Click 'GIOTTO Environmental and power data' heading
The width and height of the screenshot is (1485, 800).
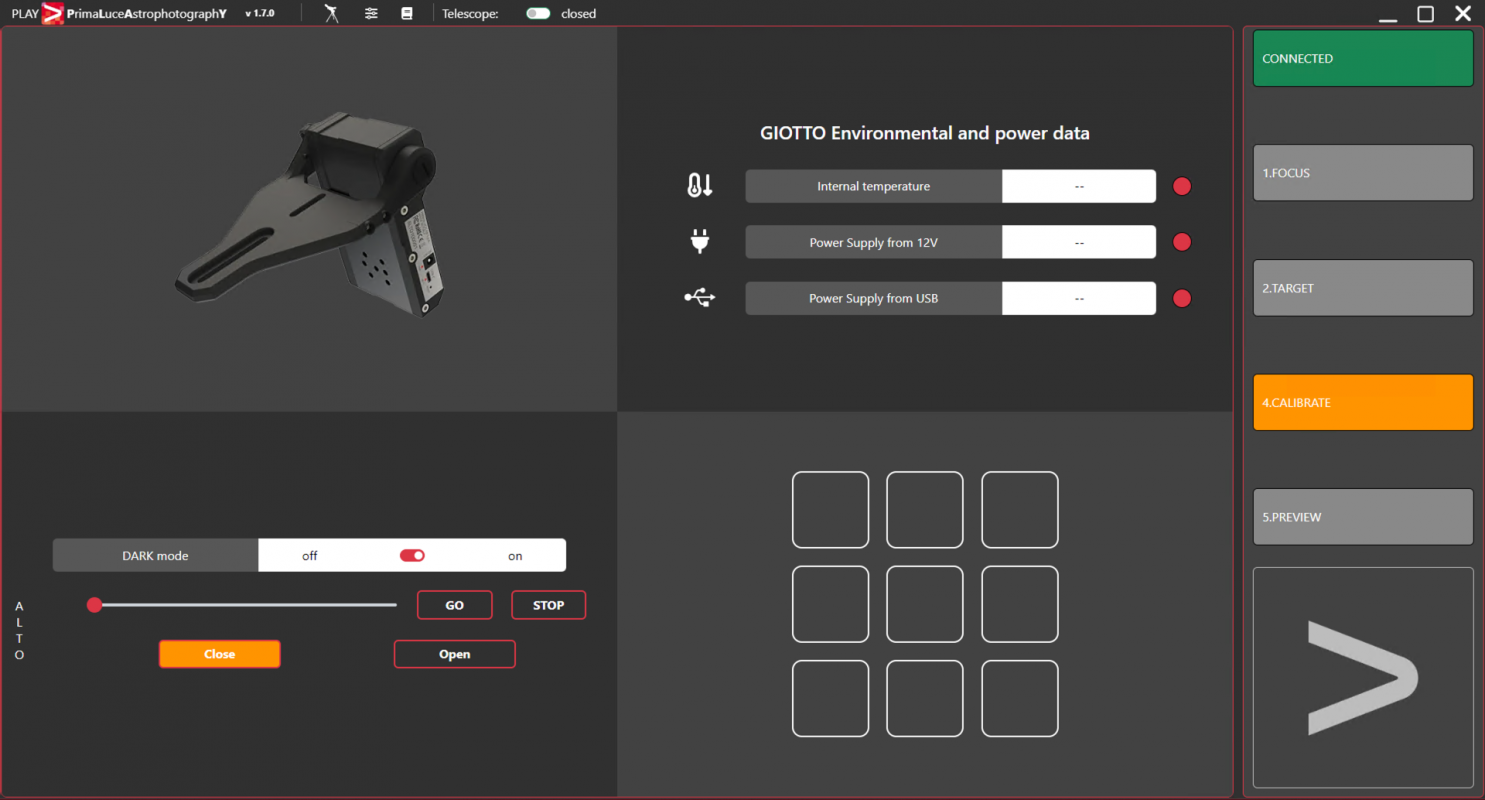[925, 133]
